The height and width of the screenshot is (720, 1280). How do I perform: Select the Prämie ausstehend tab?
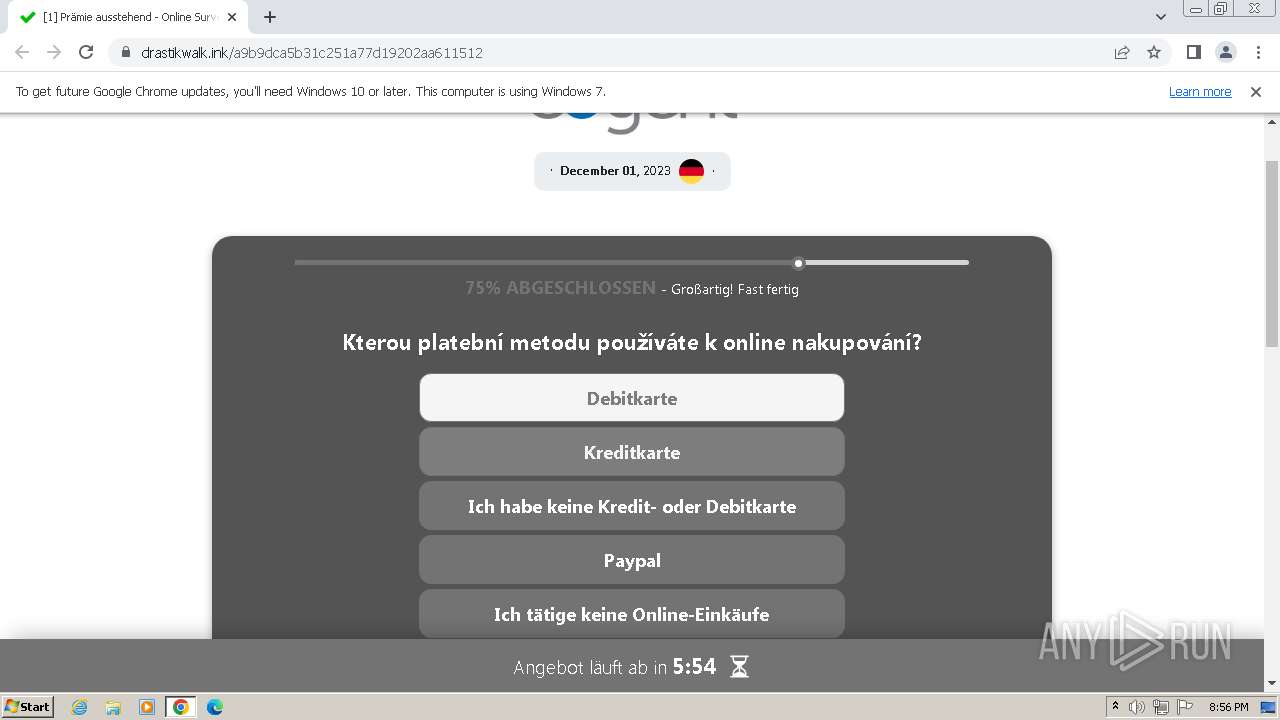pyautogui.click(x=128, y=17)
